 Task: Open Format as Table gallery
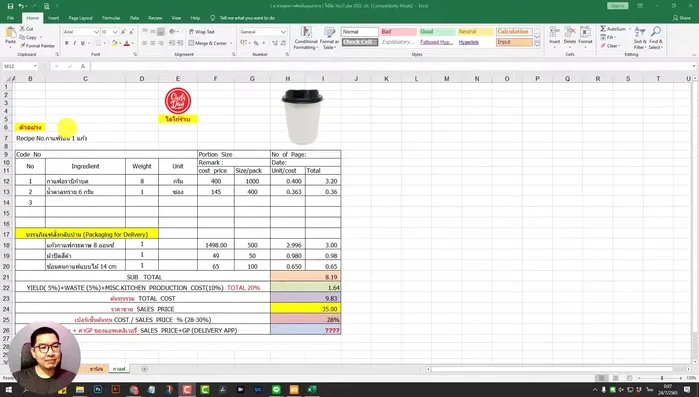tap(329, 38)
